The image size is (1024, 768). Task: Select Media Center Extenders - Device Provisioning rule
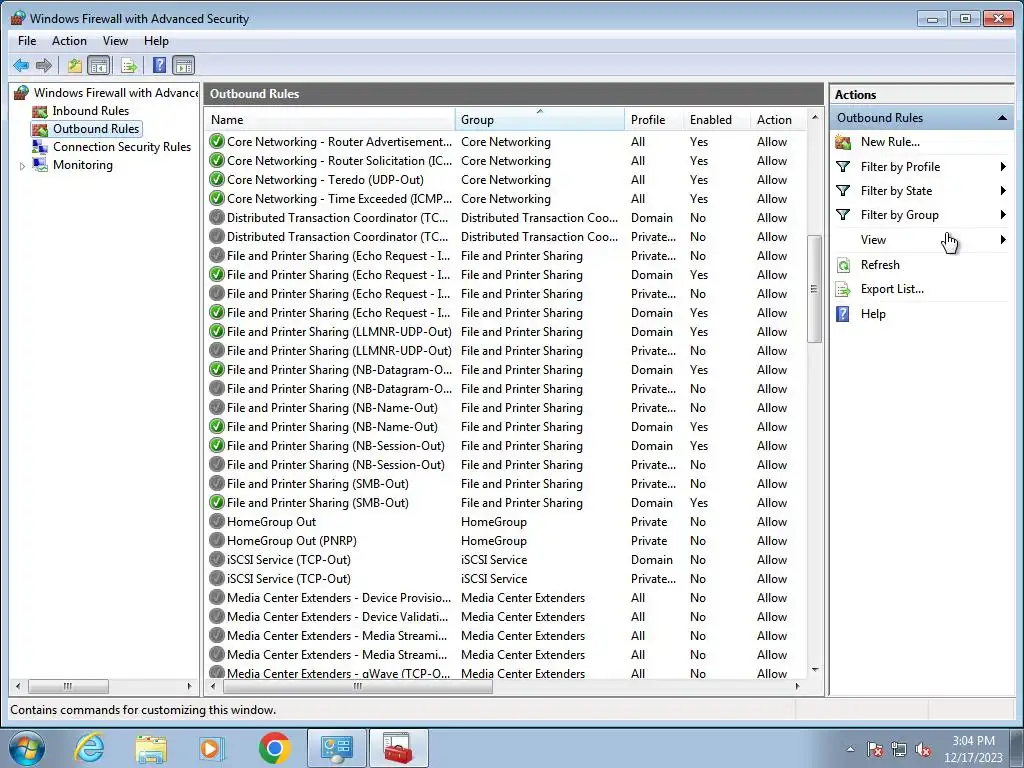tap(507, 598)
